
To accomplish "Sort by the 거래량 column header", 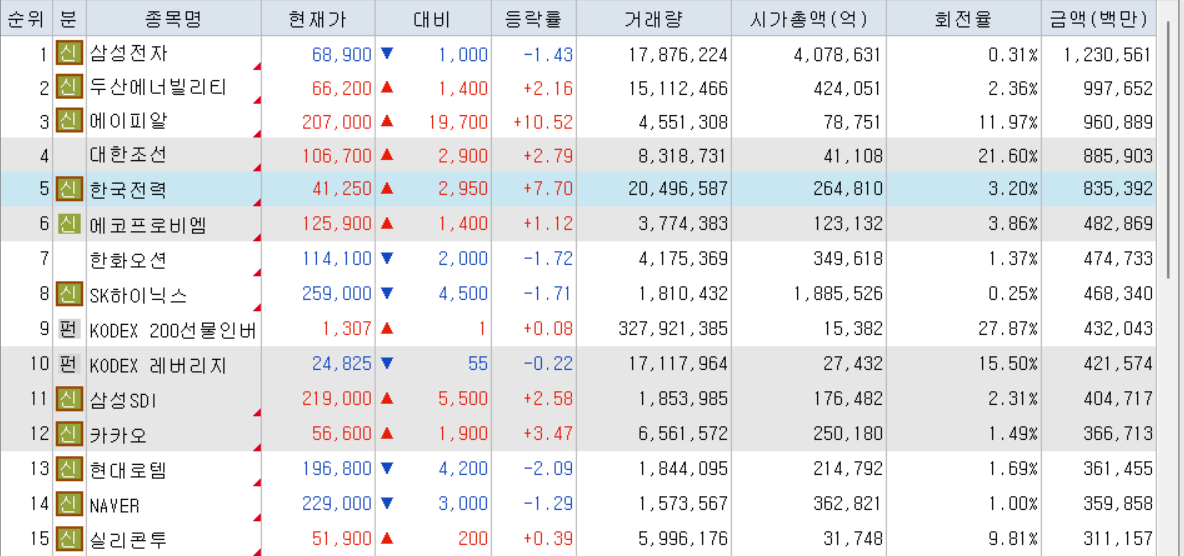I will pos(653,19).
